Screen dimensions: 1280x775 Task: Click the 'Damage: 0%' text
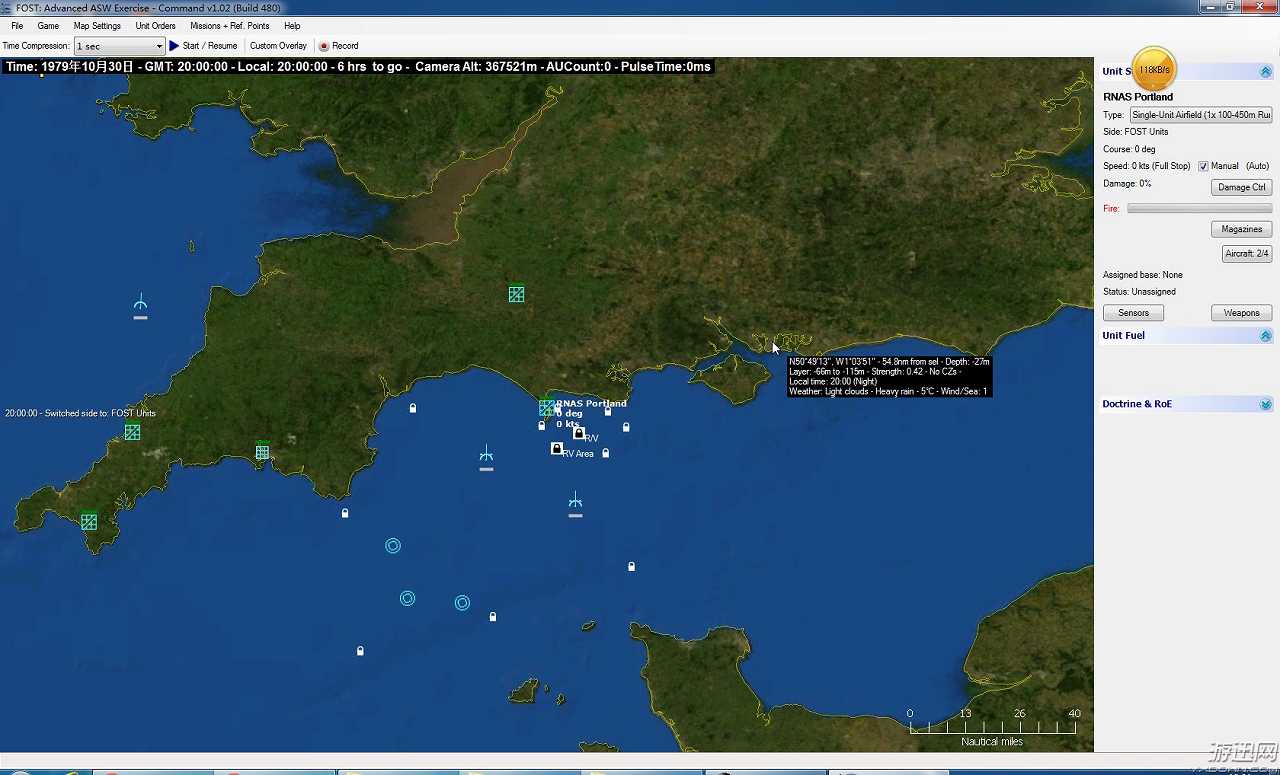pos(1127,184)
